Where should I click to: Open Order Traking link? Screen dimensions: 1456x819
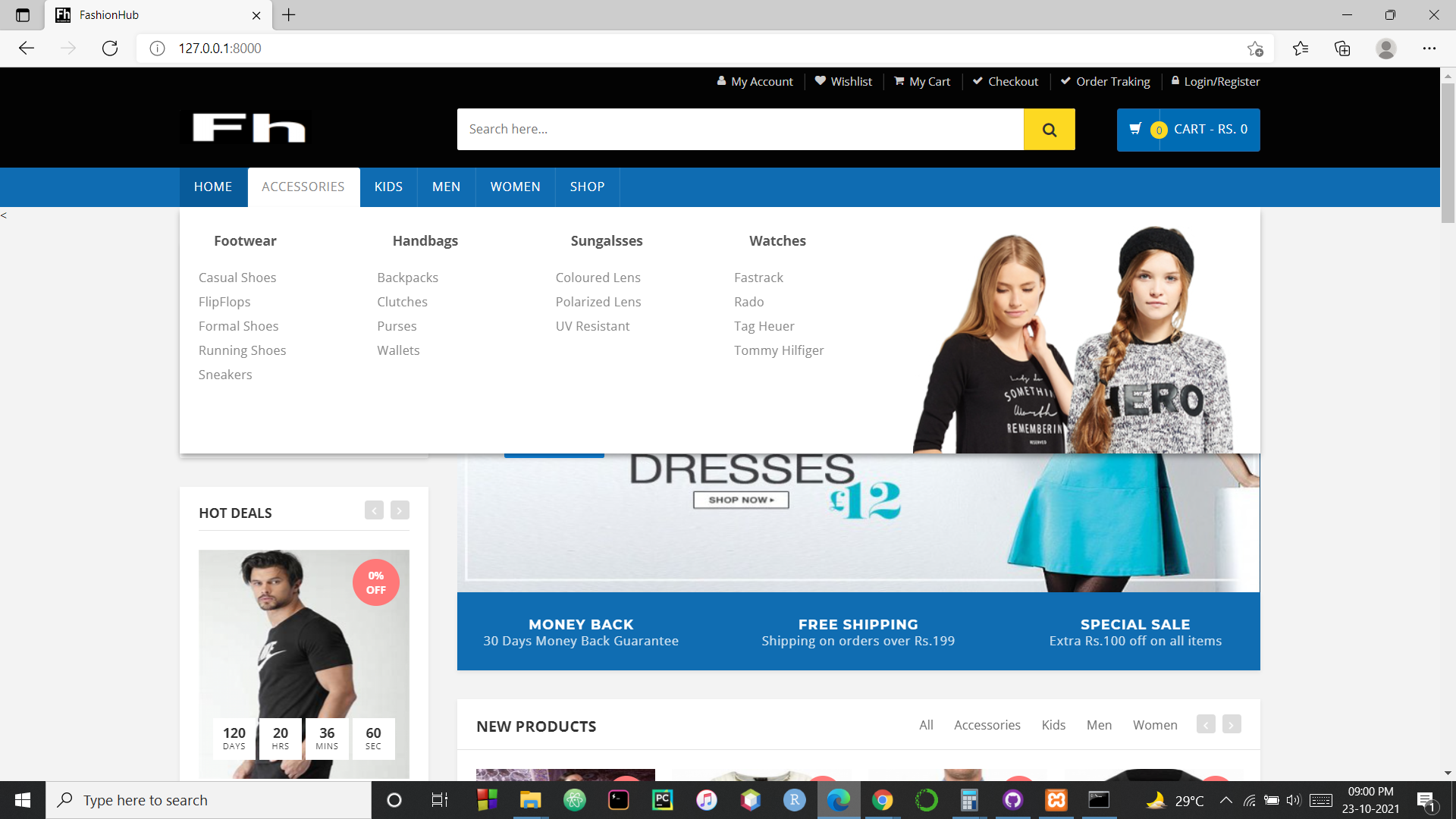[x=1105, y=81]
